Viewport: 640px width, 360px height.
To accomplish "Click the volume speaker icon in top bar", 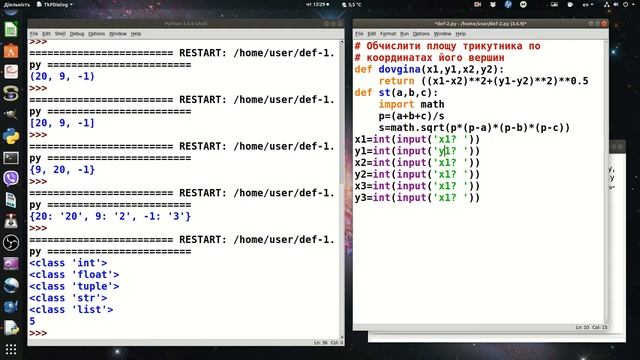I will (x=616, y=4).
